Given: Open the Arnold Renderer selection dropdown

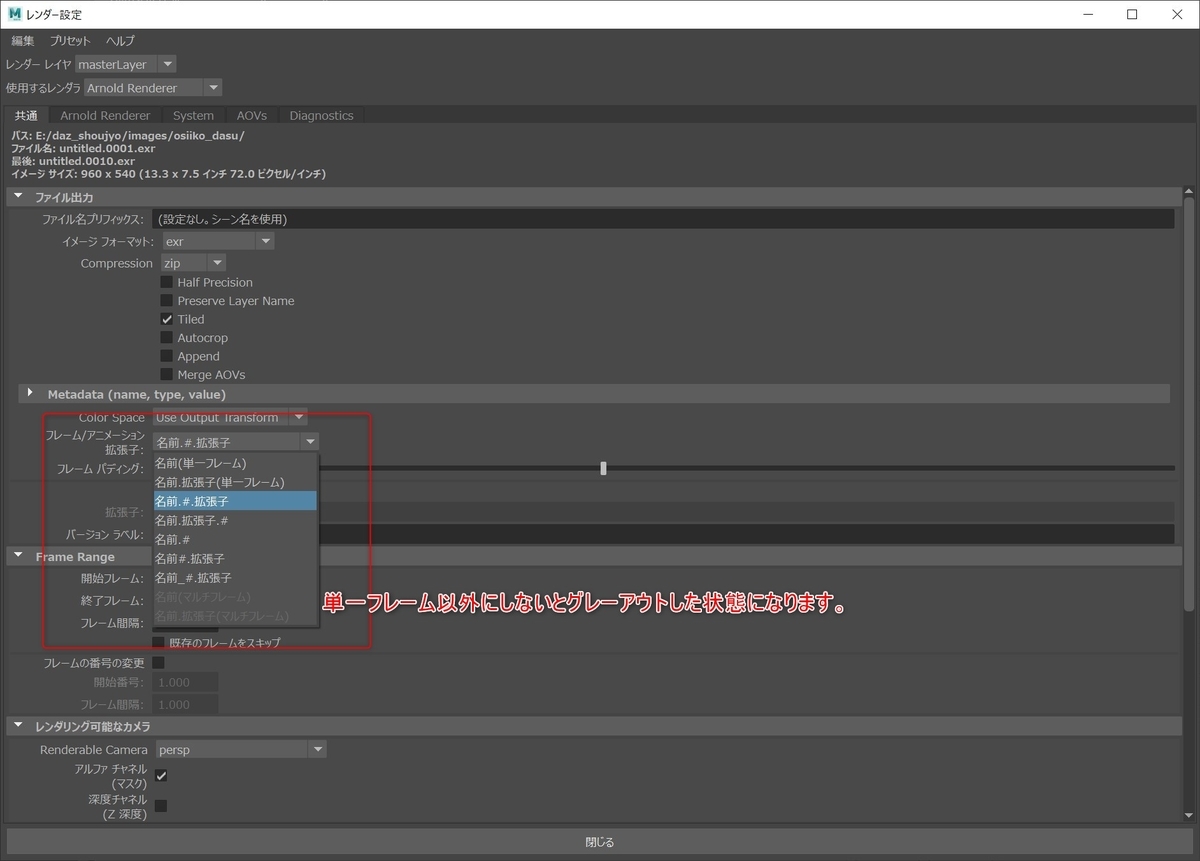Looking at the screenshot, I should [x=153, y=88].
